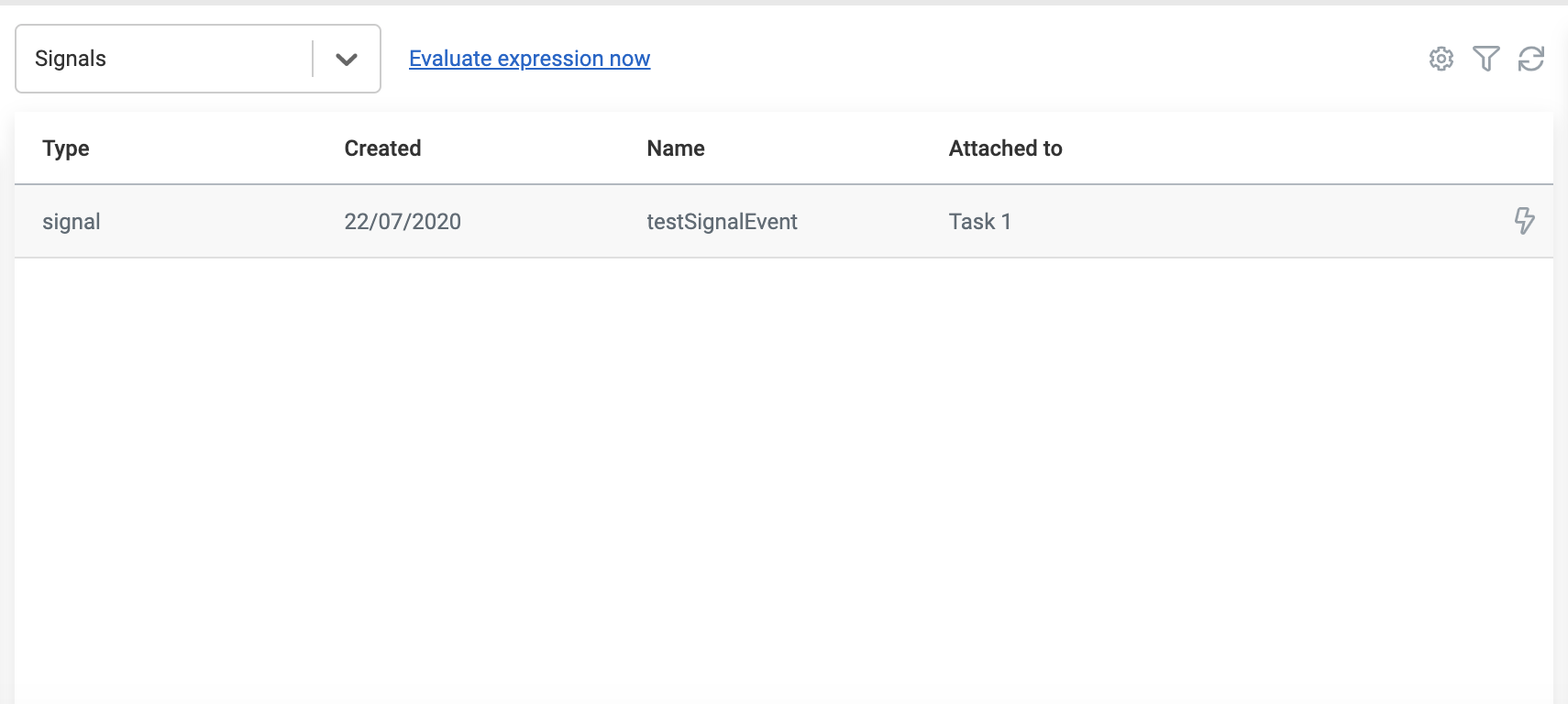The width and height of the screenshot is (1568, 704).
Task: Trigger the testSignalEvent lightning bolt icon
Action: coord(1524,221)
